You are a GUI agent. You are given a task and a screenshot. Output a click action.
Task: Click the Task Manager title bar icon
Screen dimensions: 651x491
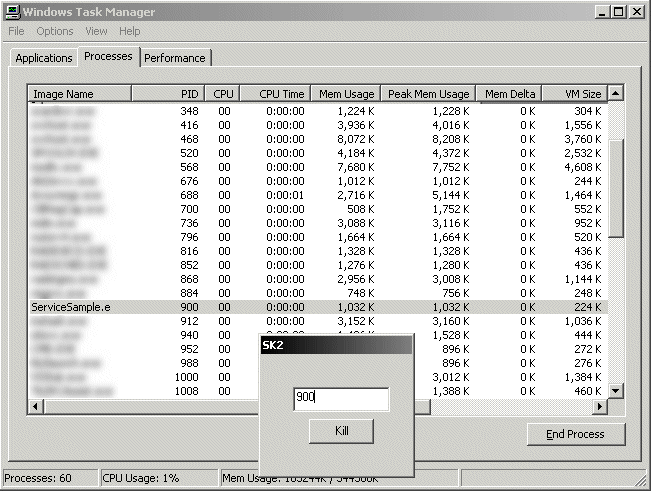[12, 11]
